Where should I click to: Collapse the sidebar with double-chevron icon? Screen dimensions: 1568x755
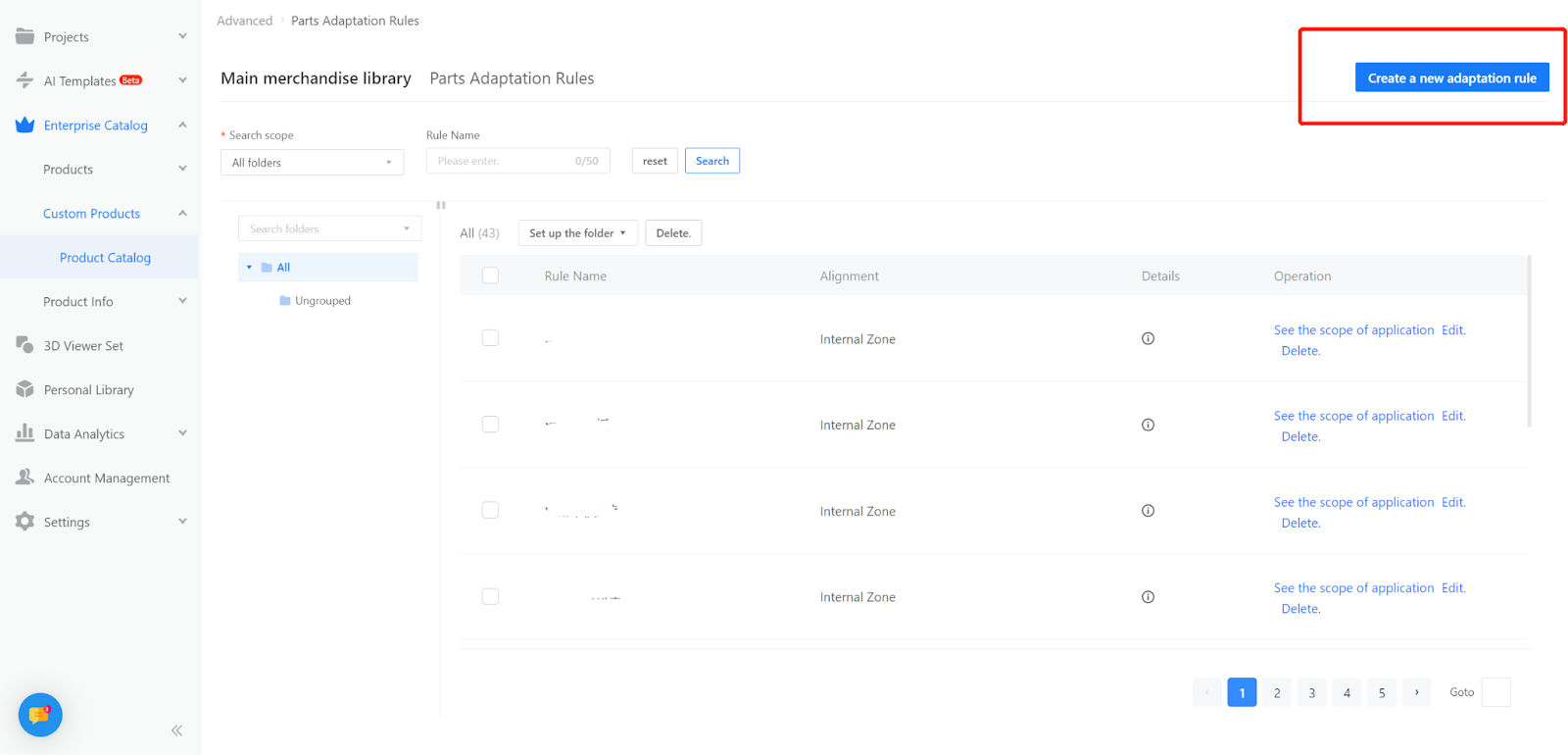pyautogui.click(x=176, y=730)
